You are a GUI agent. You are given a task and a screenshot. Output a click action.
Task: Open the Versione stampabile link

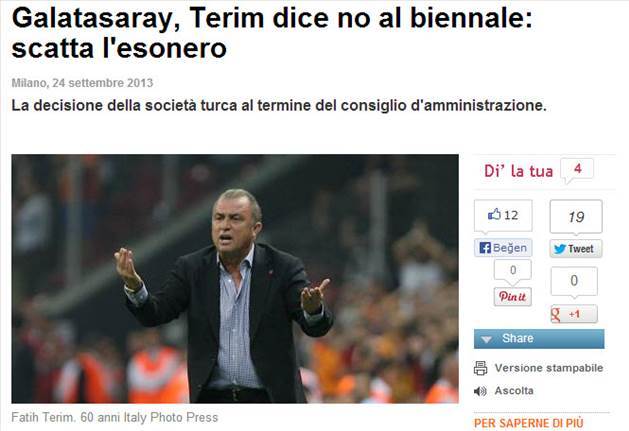point(548,368)
